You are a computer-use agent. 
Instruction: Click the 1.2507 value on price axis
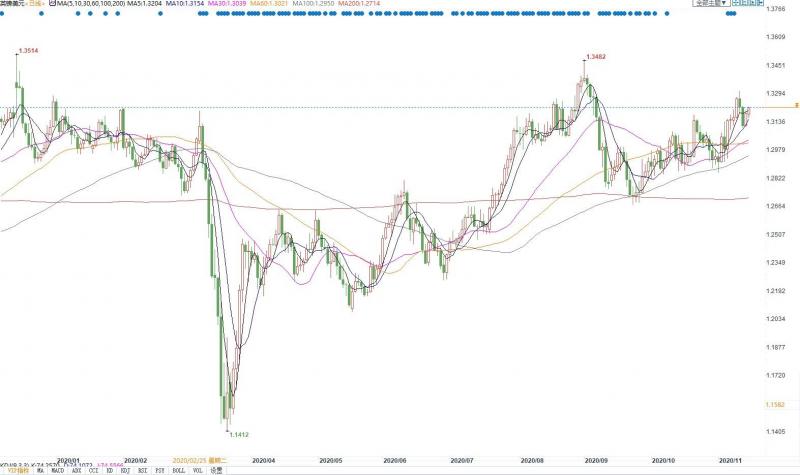(x=775, y=235)
